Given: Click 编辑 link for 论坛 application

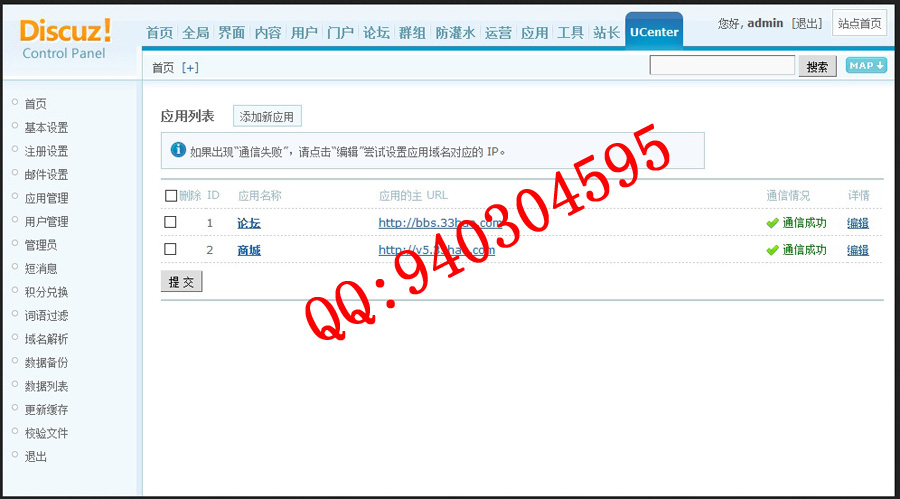Looking at the screenshot, I should [x=858, y=223].
